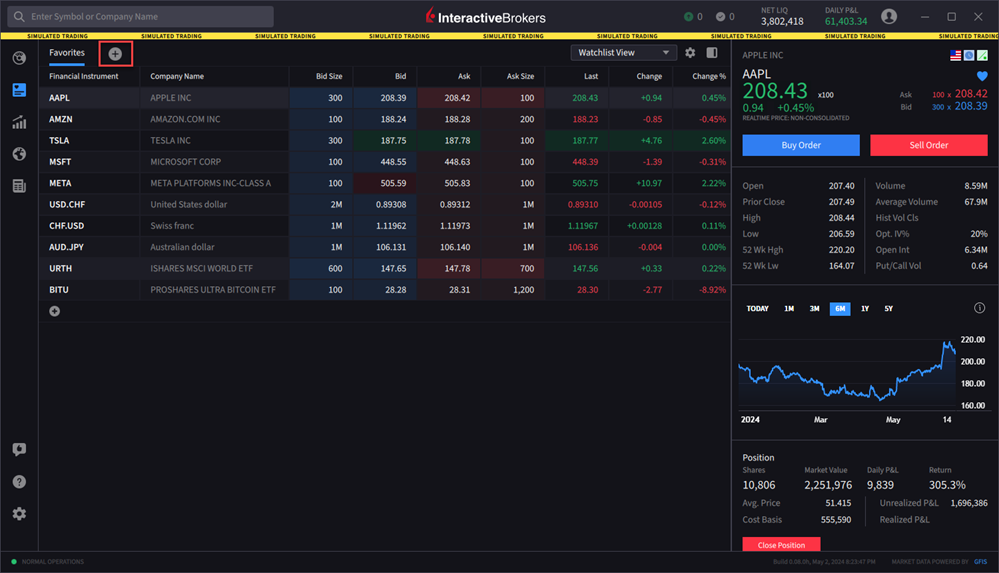
Task: Click the US flag icon on the AAPL panel
Action: tap(955, 55)
